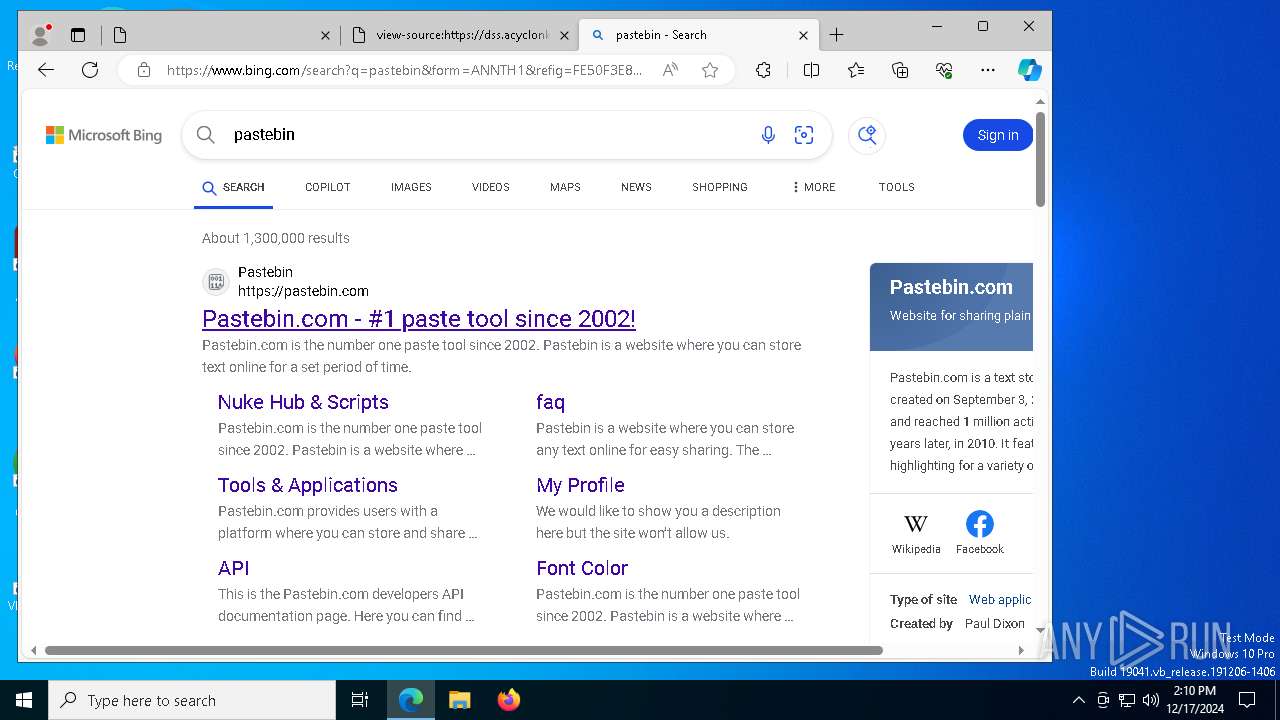Open the faq sublink
The width and height of the screenshot is (1280, 720).
coord(550,402)
